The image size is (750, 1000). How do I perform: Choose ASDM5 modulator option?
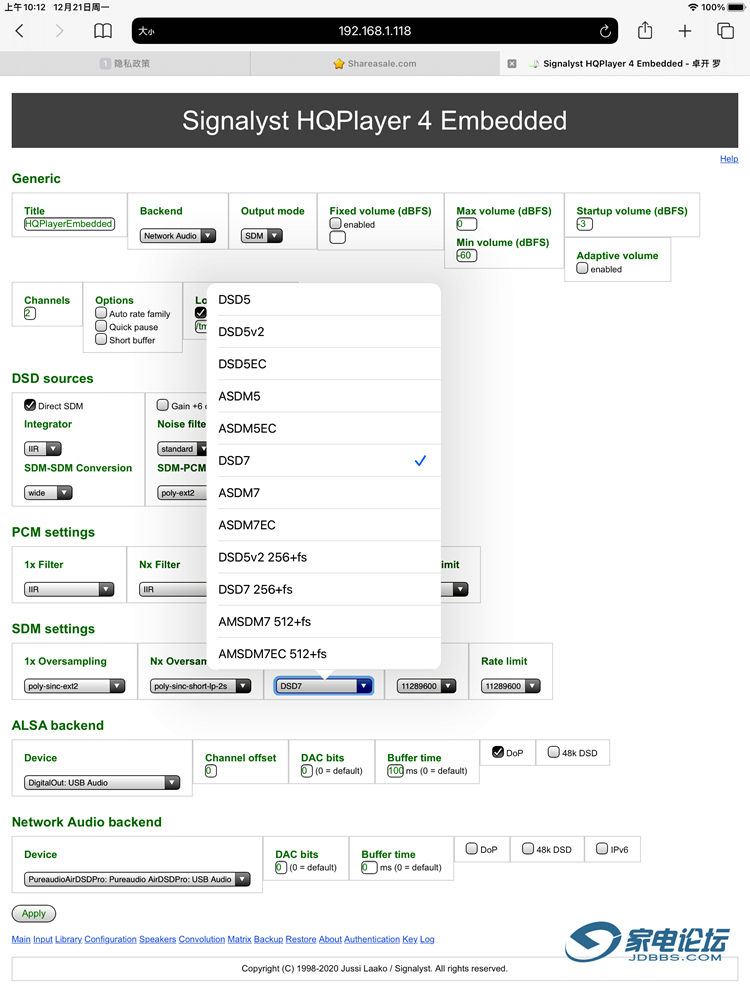(324, 396)
